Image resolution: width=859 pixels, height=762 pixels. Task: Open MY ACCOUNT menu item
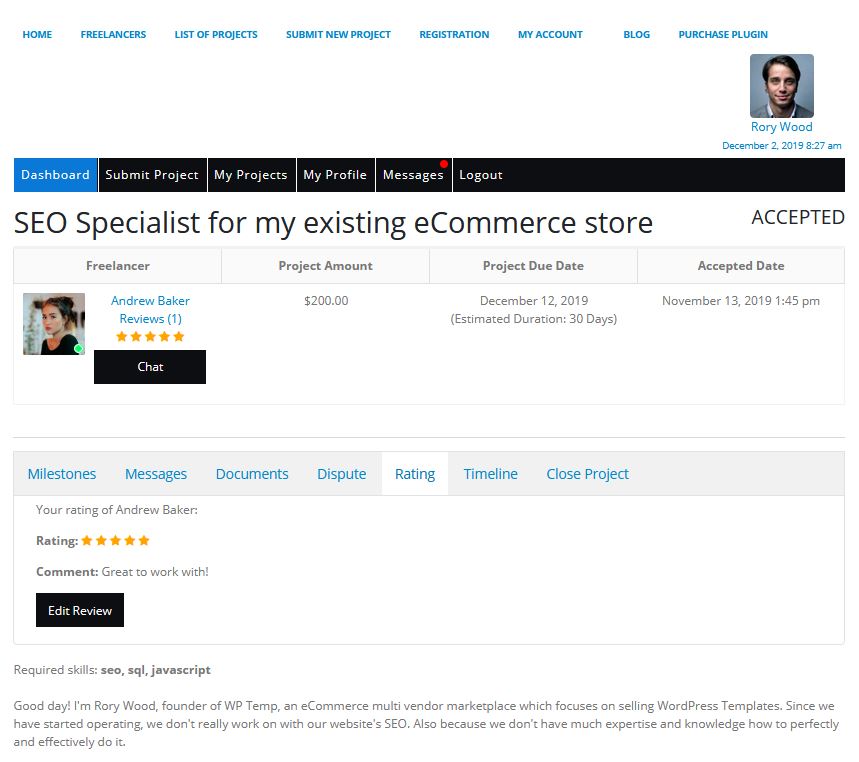point(550,35)
